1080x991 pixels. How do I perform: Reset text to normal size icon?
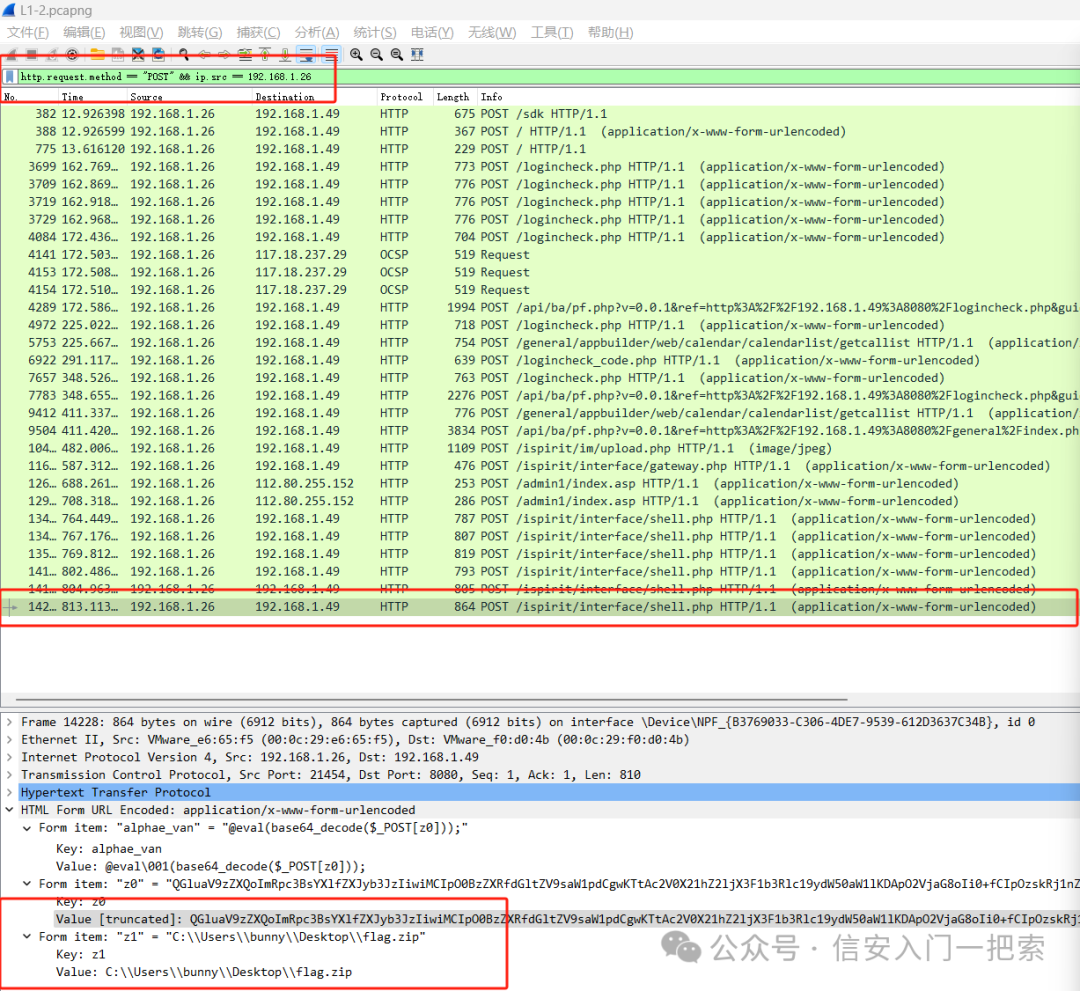point(397,54)
